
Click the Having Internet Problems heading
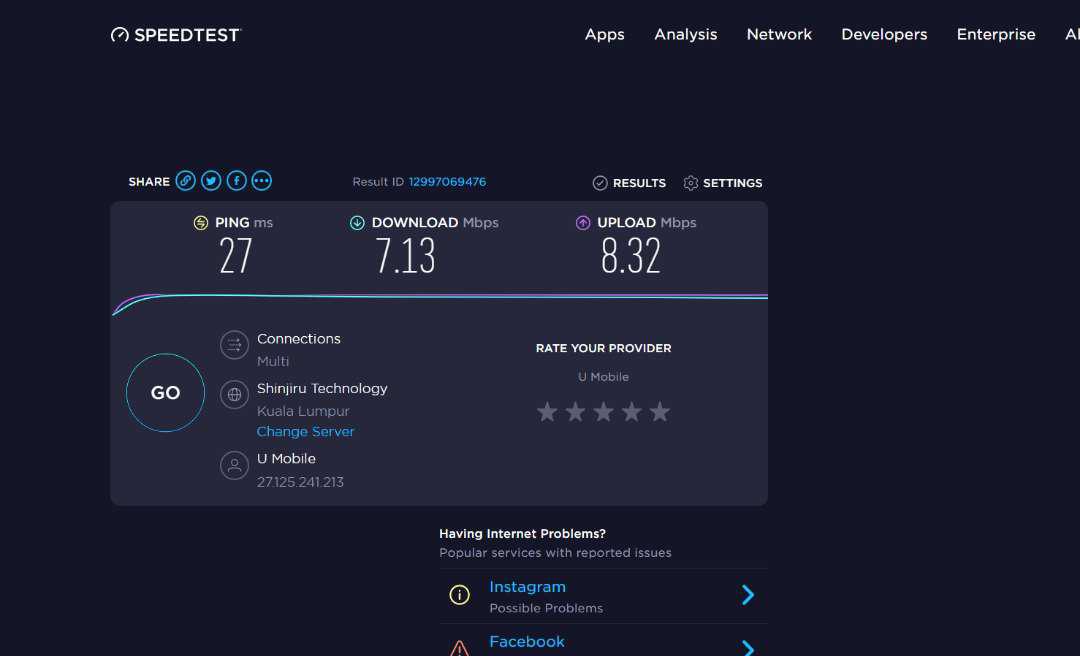click(x=522, y=534)
